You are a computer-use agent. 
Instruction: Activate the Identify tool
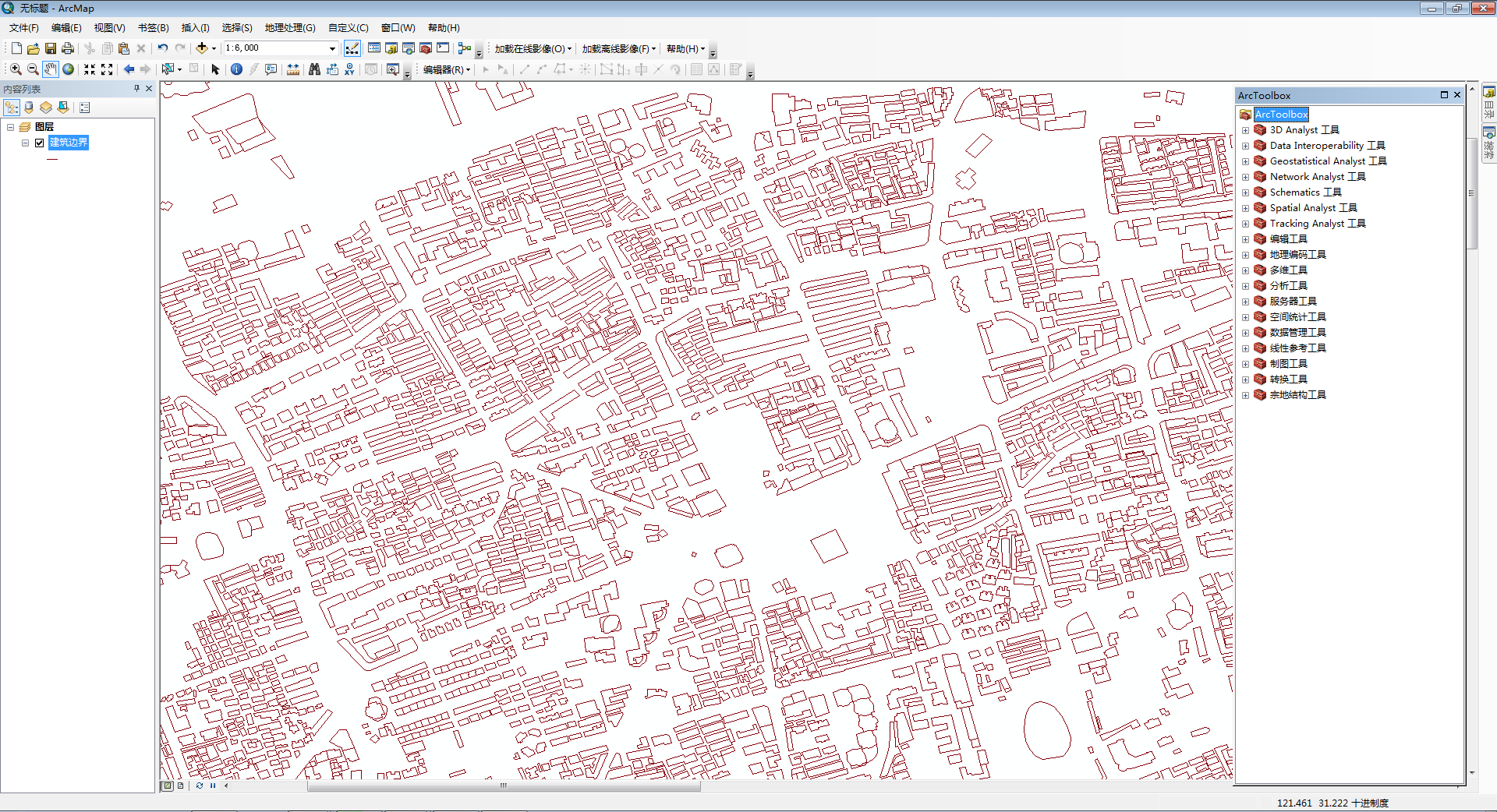click(x=236, y=69)
